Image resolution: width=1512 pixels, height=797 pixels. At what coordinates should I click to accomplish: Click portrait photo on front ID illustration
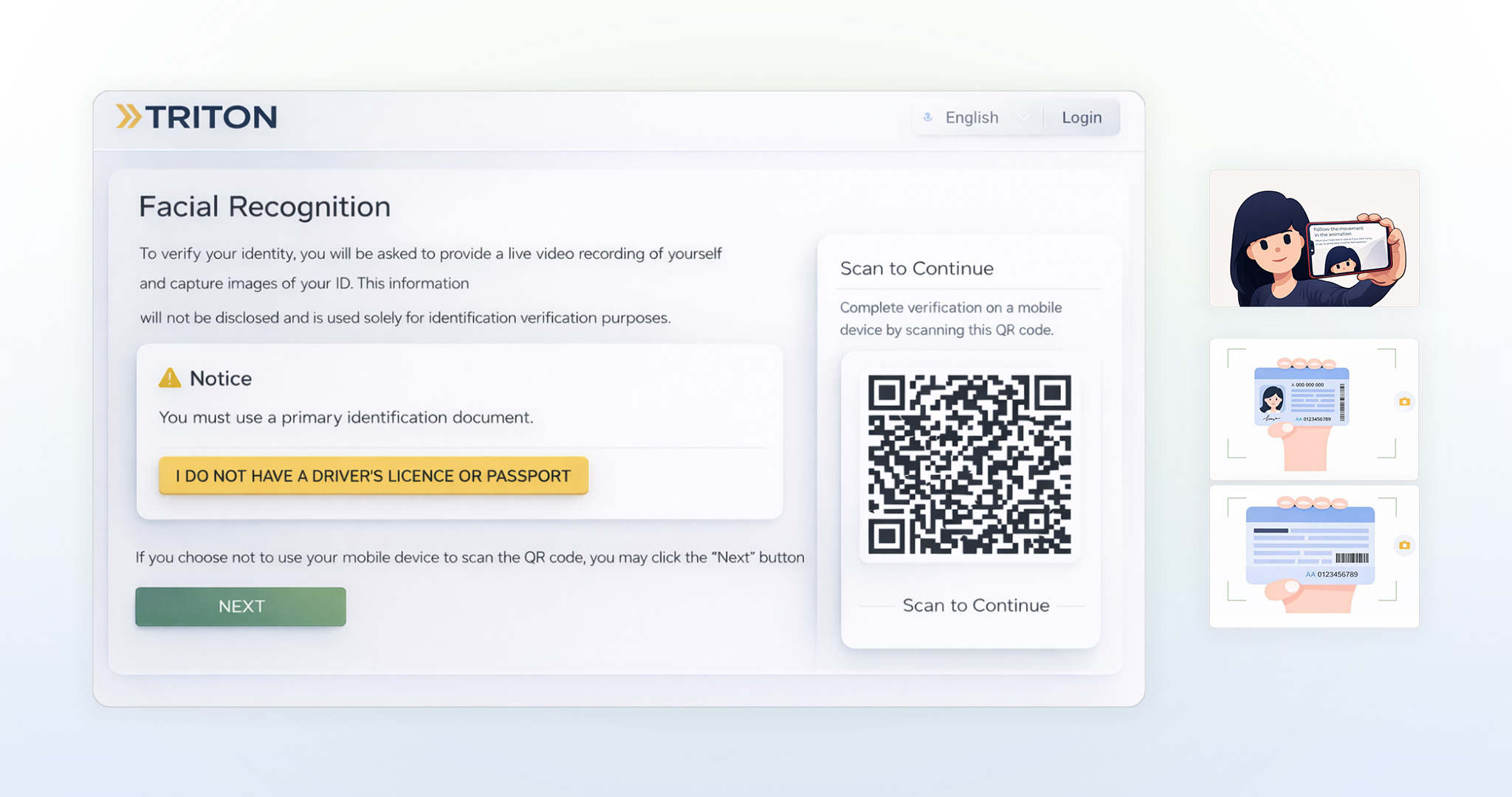point(1271,400)
